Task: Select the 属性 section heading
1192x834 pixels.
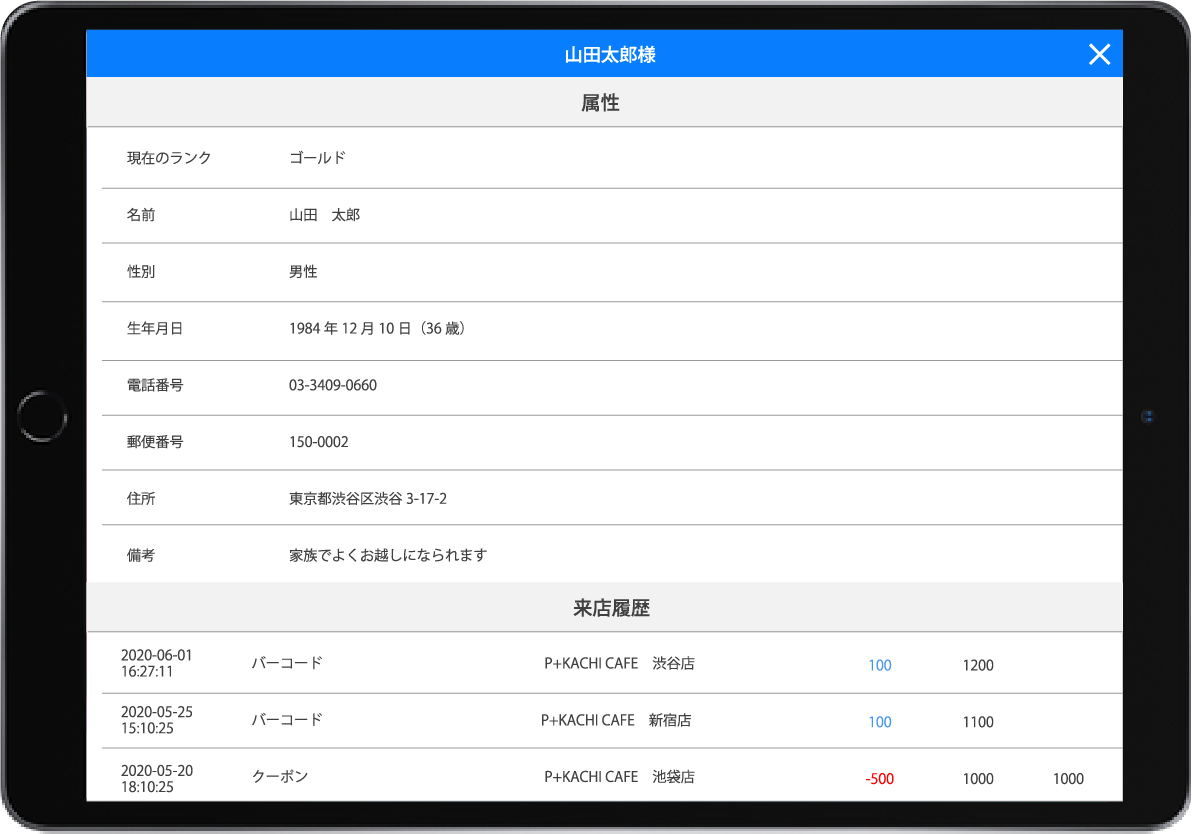Action: [601, 103]
